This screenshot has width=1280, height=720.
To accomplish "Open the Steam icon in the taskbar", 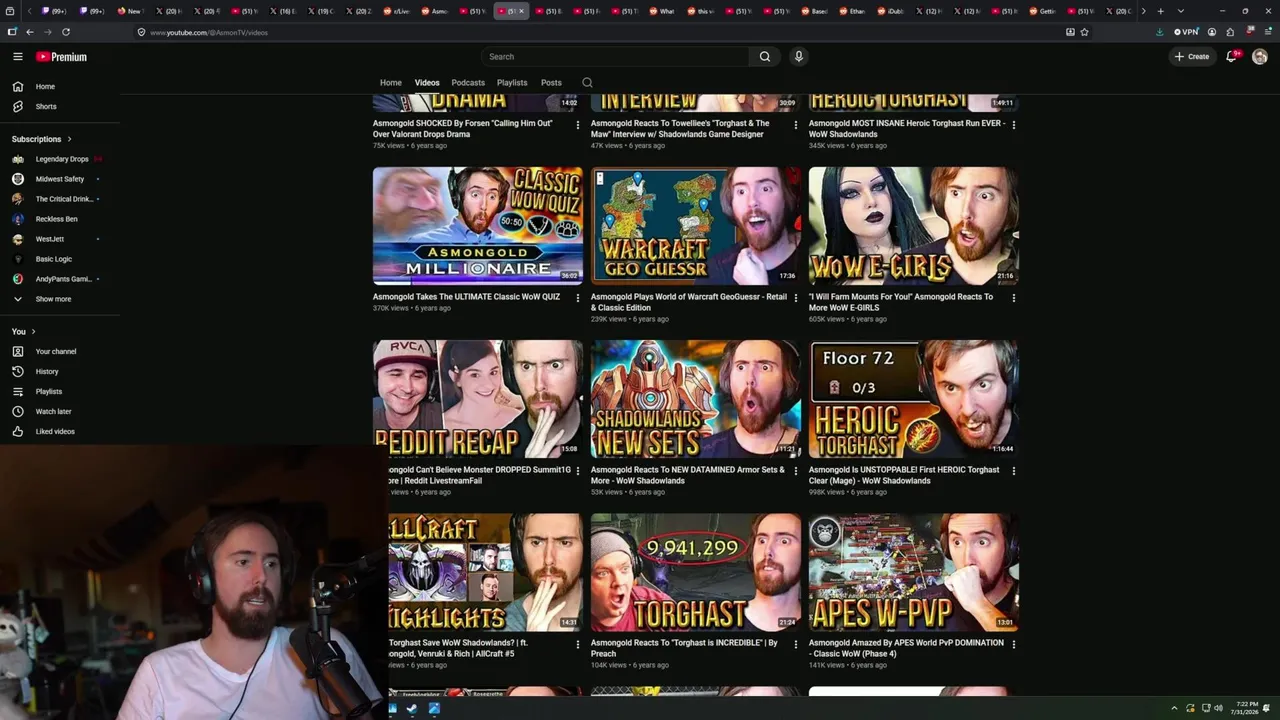I will [411, 709].
